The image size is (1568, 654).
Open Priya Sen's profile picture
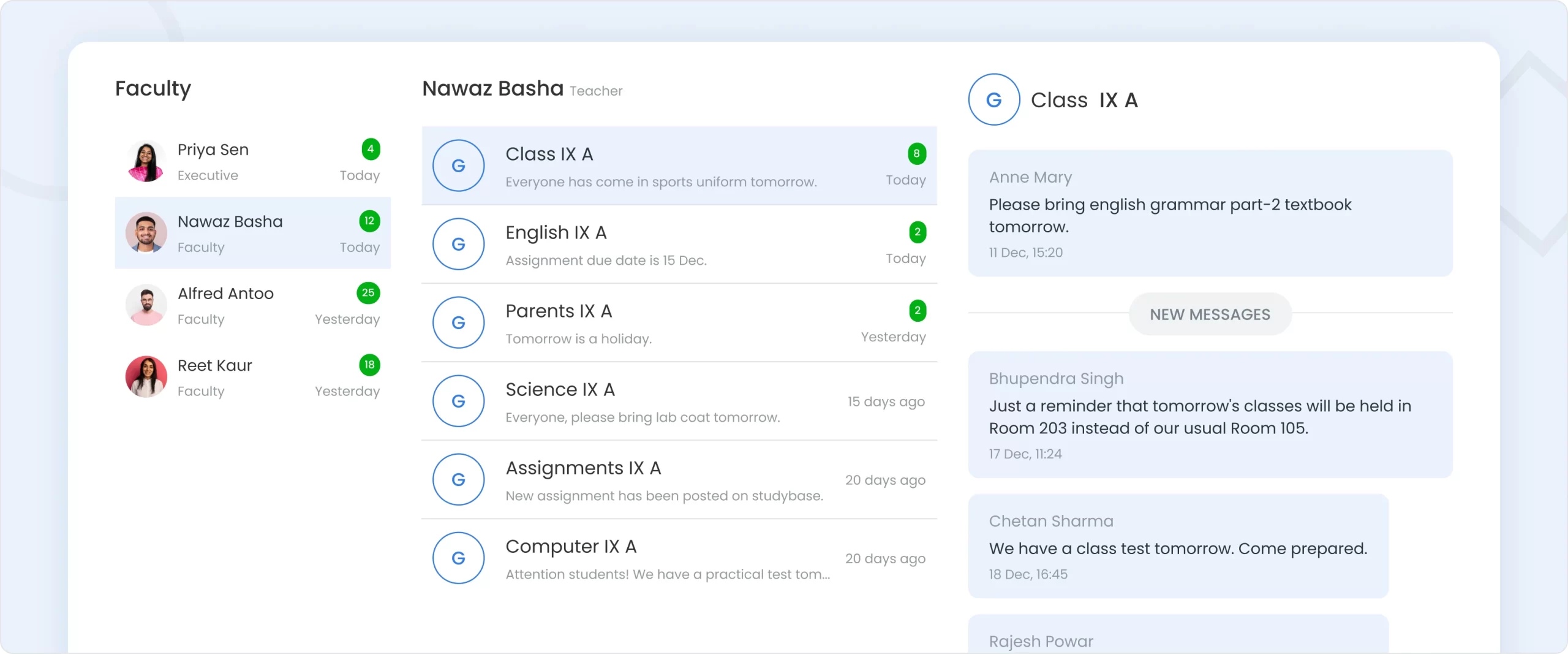[145, 161]
